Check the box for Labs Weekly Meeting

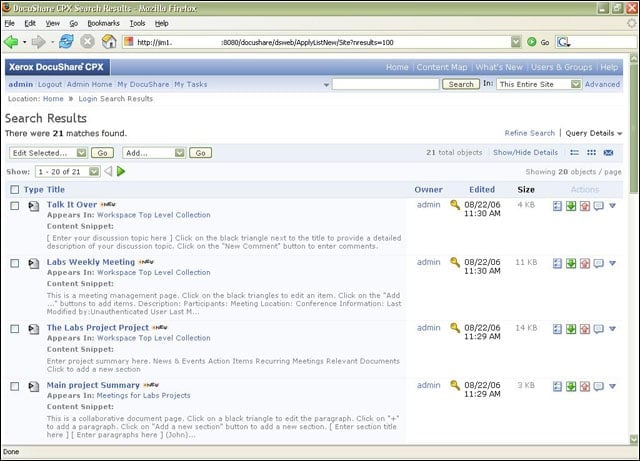15,263
